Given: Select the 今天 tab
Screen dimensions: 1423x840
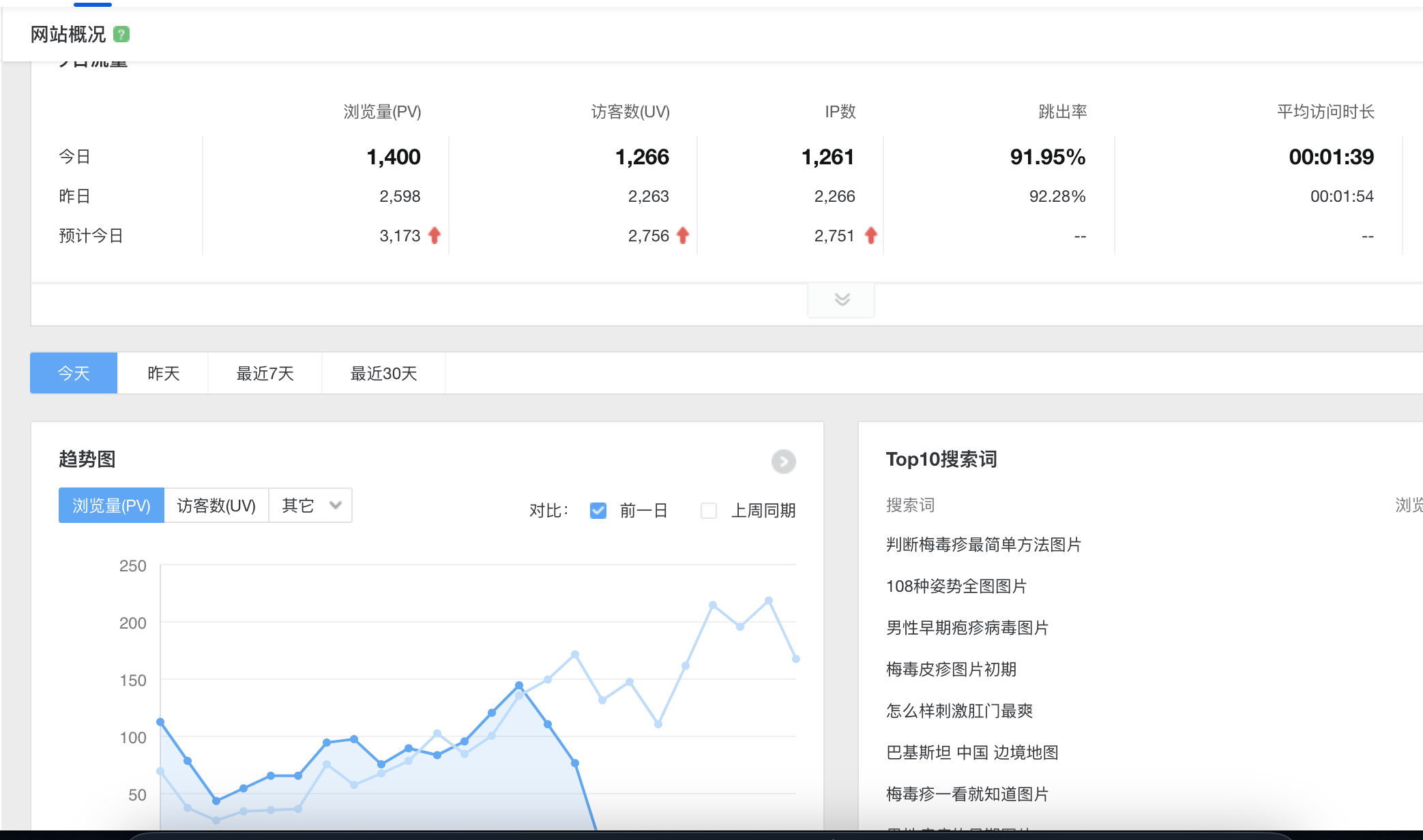Looking at the screenshot, I should point(74,373).
